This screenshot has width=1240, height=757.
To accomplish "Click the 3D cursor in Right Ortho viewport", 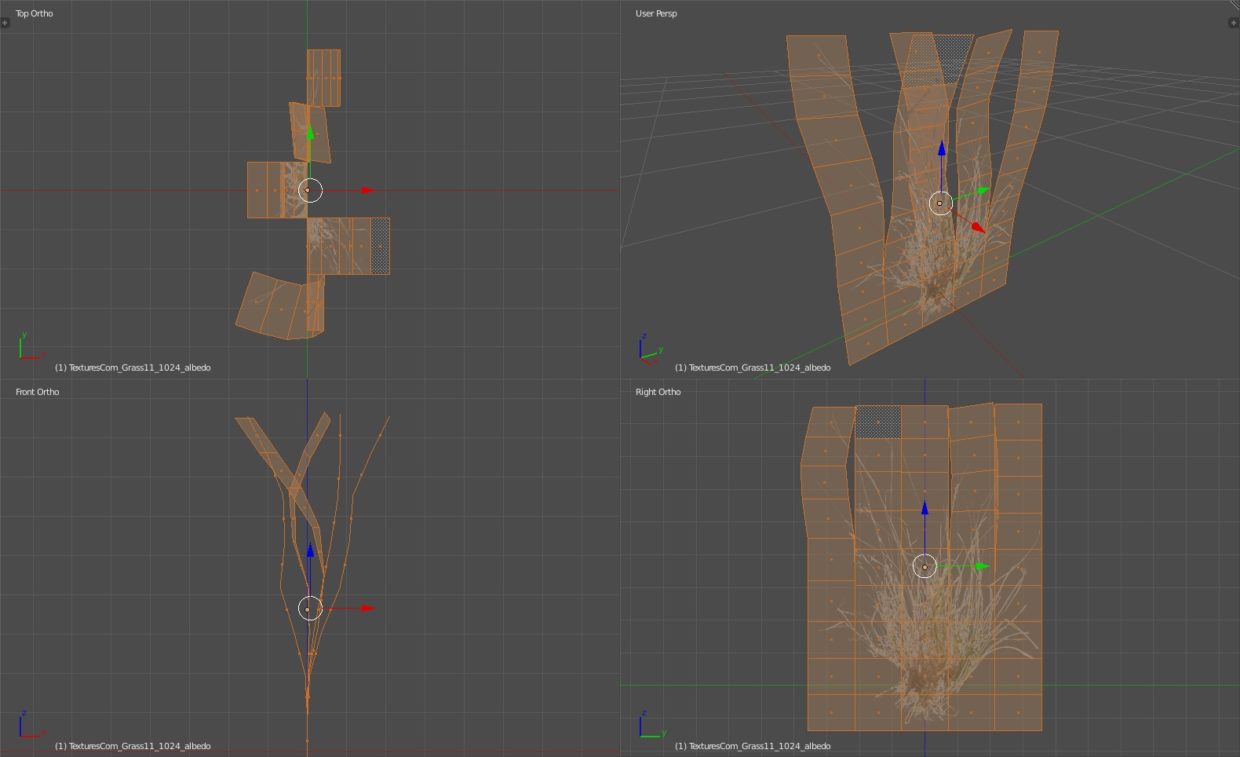I will tap(926, 566).
